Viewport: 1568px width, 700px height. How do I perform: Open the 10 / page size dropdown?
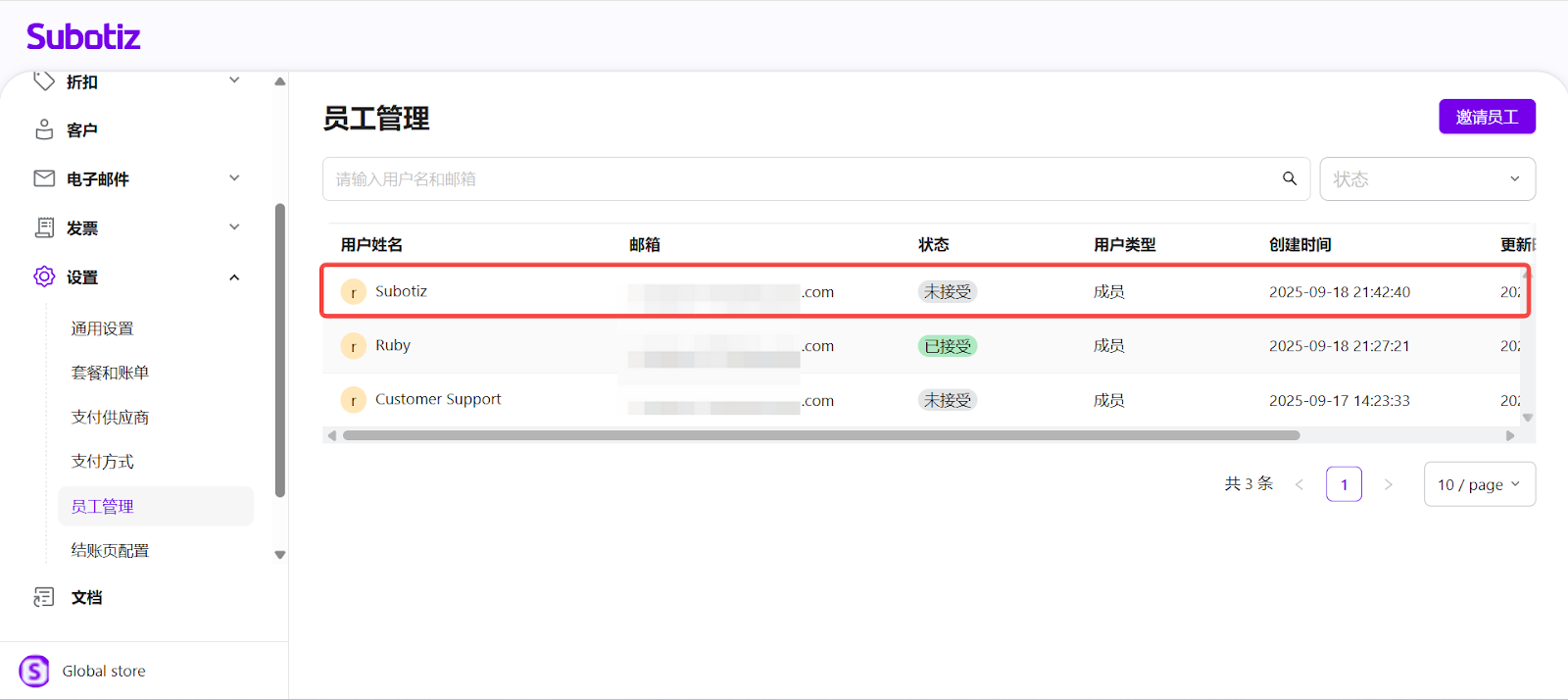tap(1479, 484)
